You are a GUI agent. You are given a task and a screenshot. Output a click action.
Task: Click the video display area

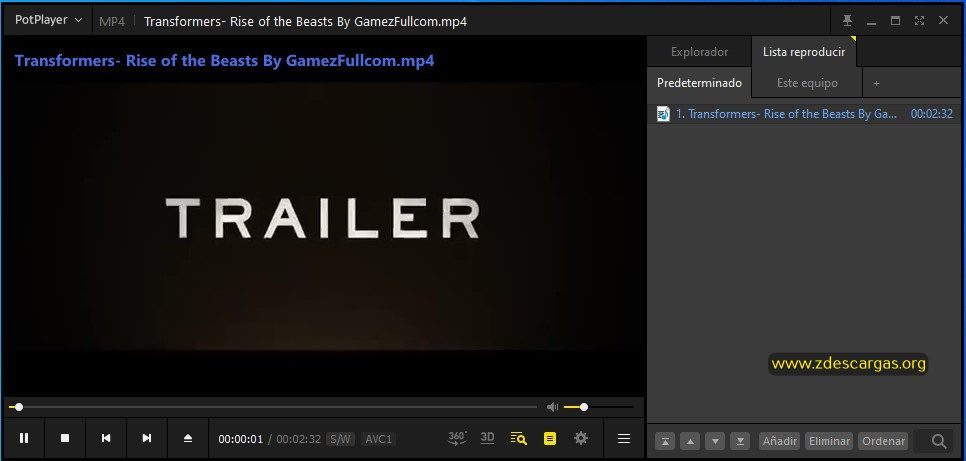pyautogui.click(x=323, y=217)
